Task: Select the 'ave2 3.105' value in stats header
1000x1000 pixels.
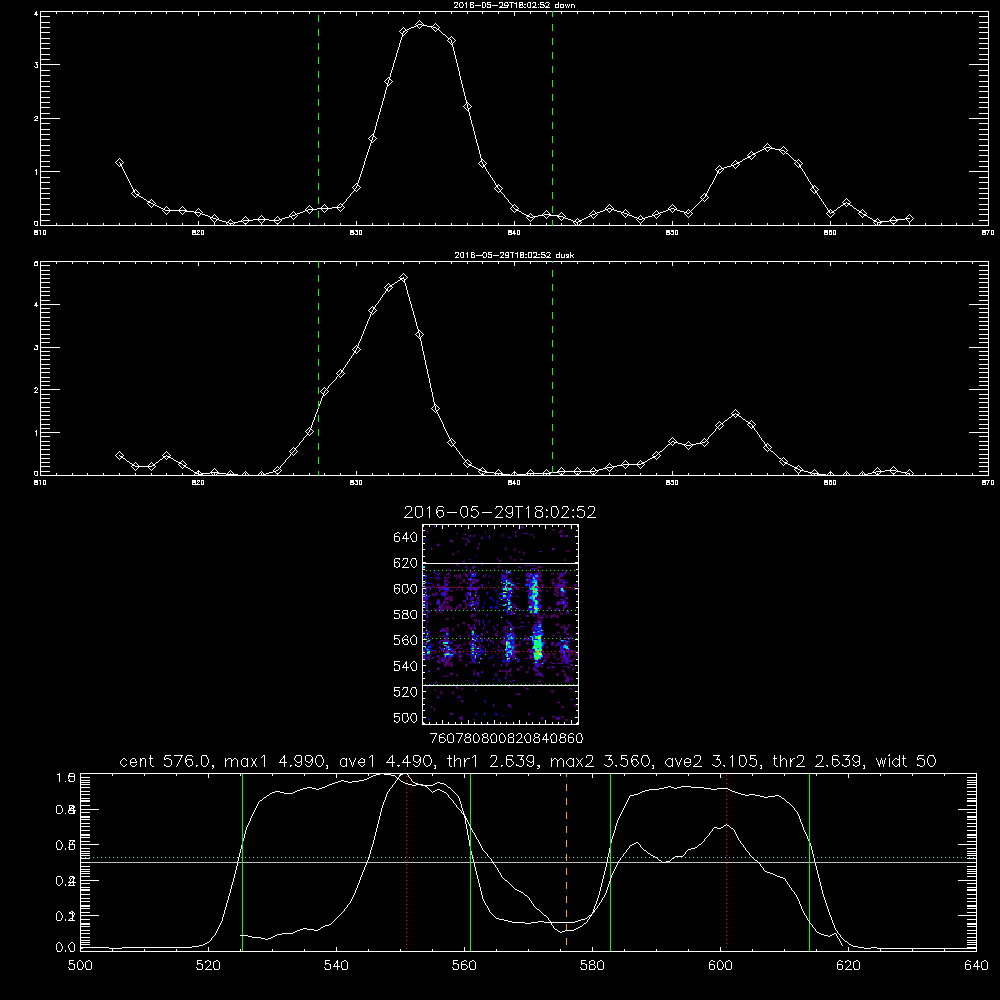Action: [713, 761]
